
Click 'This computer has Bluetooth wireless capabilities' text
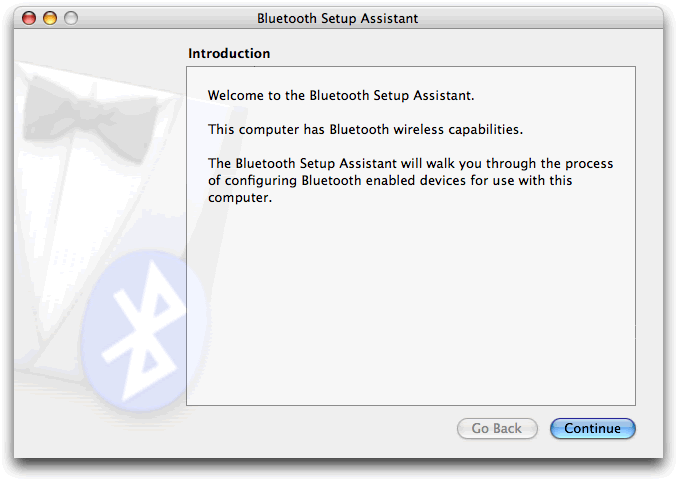click(x=365, y=129)
